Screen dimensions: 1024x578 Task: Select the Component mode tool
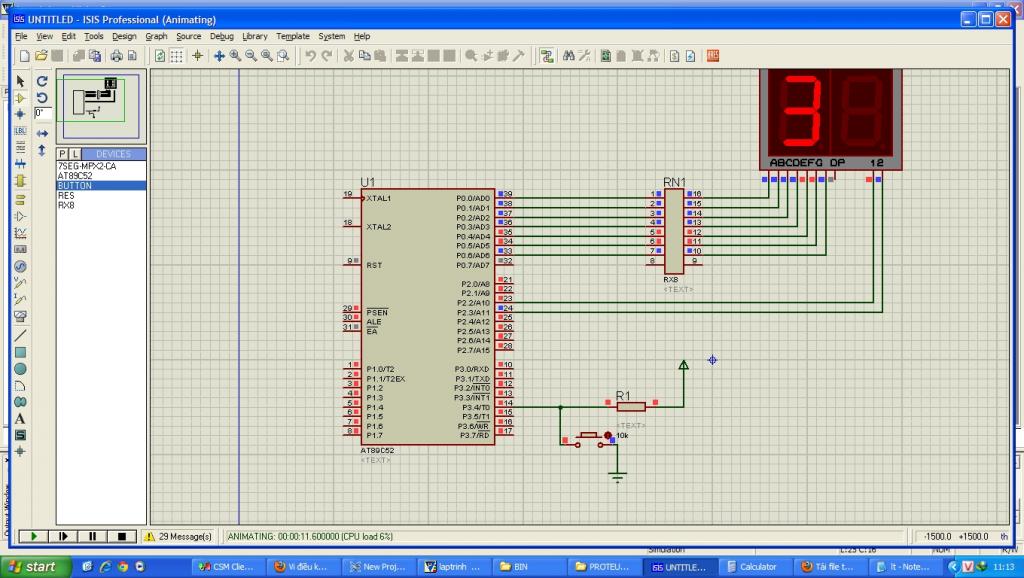[x=20, y=98]
